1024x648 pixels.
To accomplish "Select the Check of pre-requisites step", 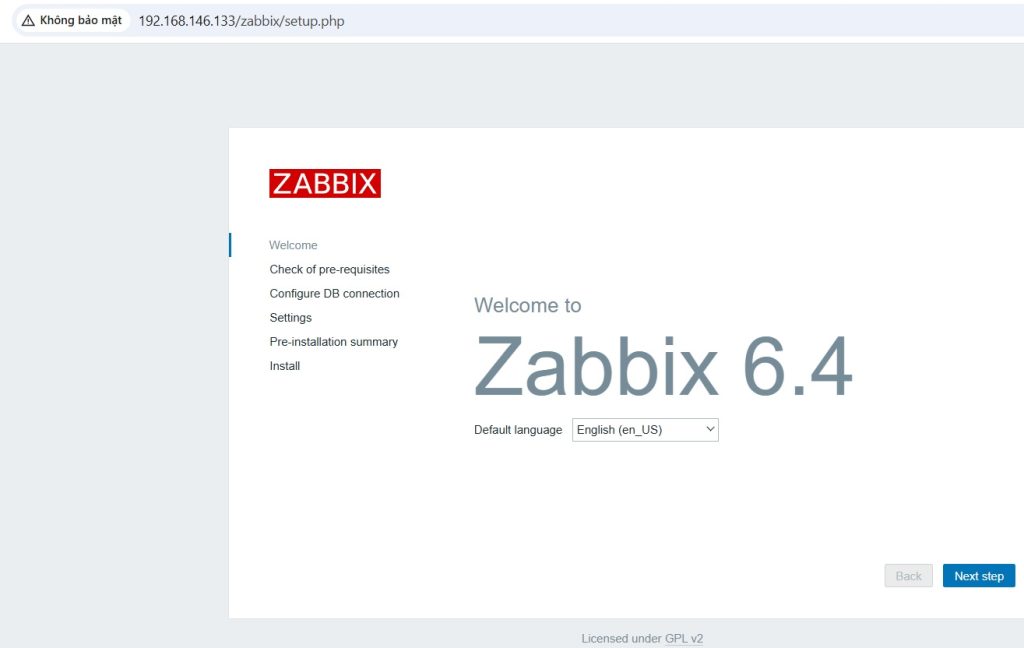I will click(329, 269).
